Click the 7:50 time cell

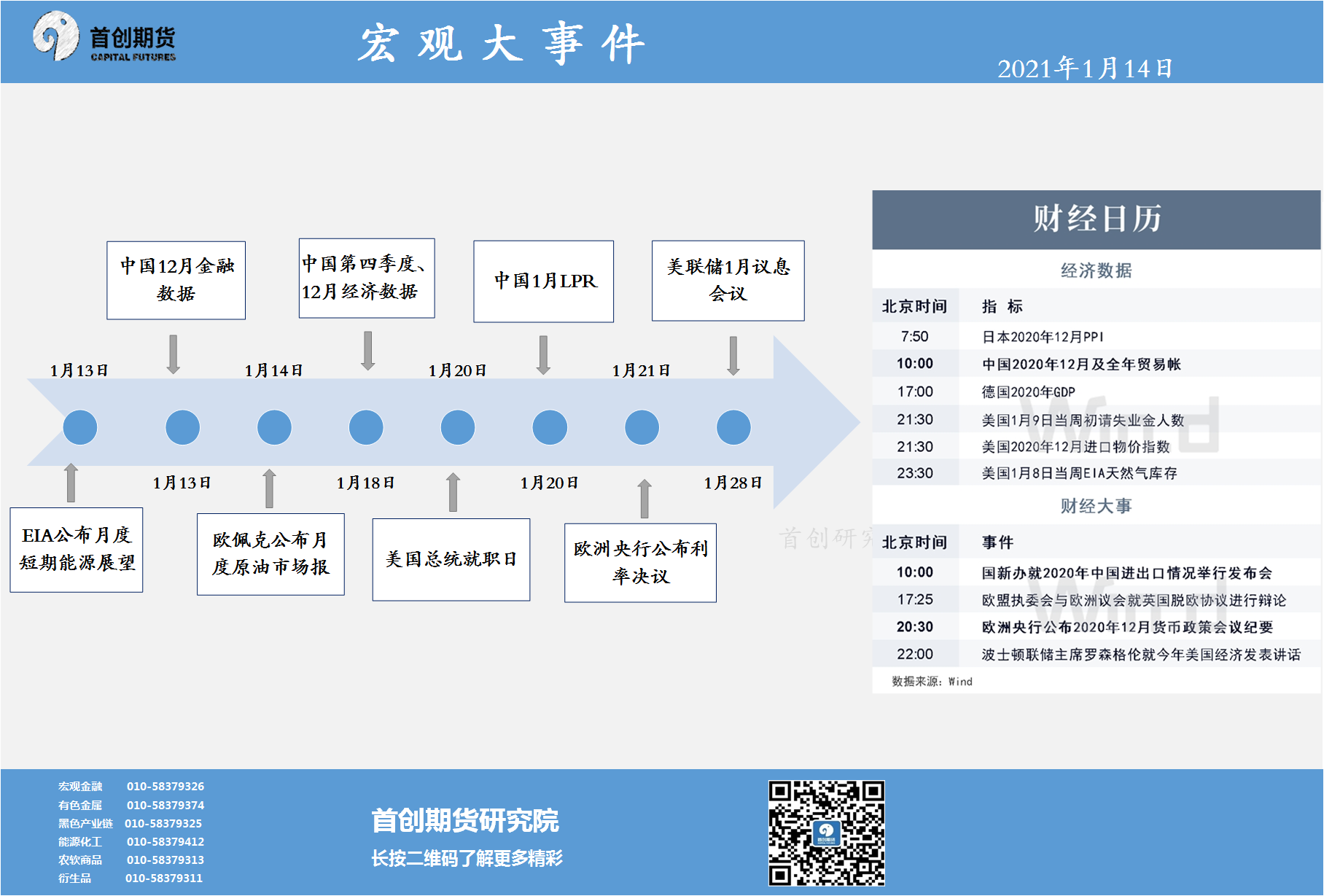coord(914,337)
